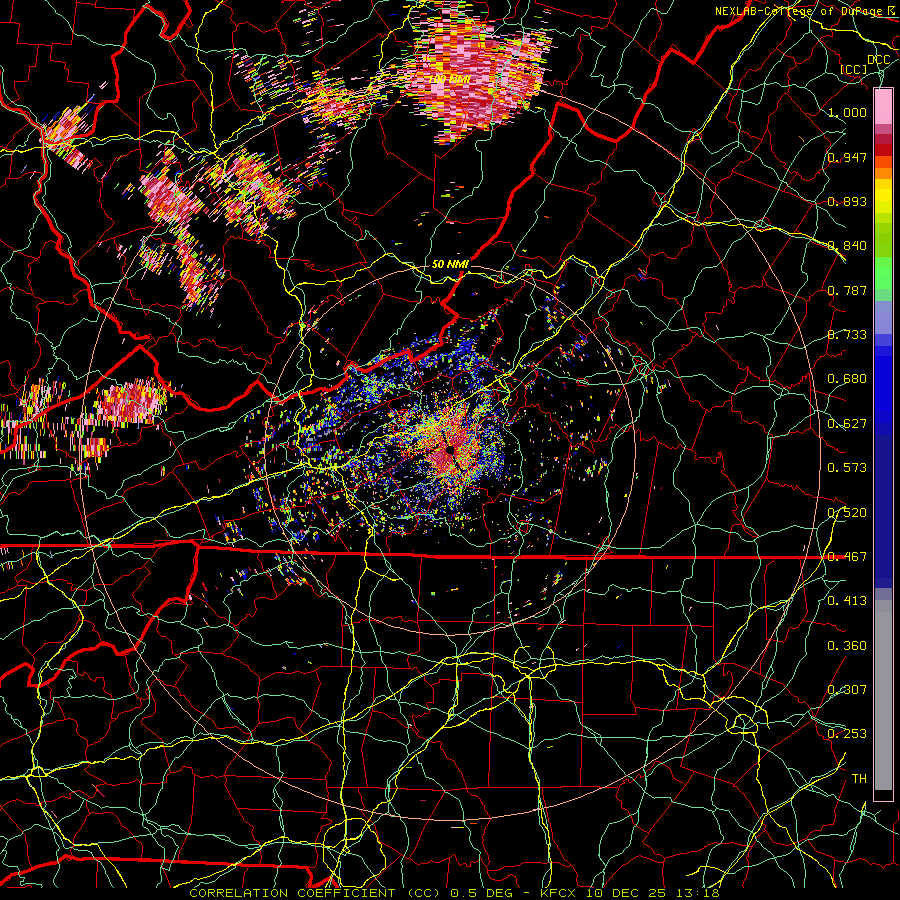Select the 0.467 scale value
The height and width of the screenshot is (900, 900).
point(847,557)
